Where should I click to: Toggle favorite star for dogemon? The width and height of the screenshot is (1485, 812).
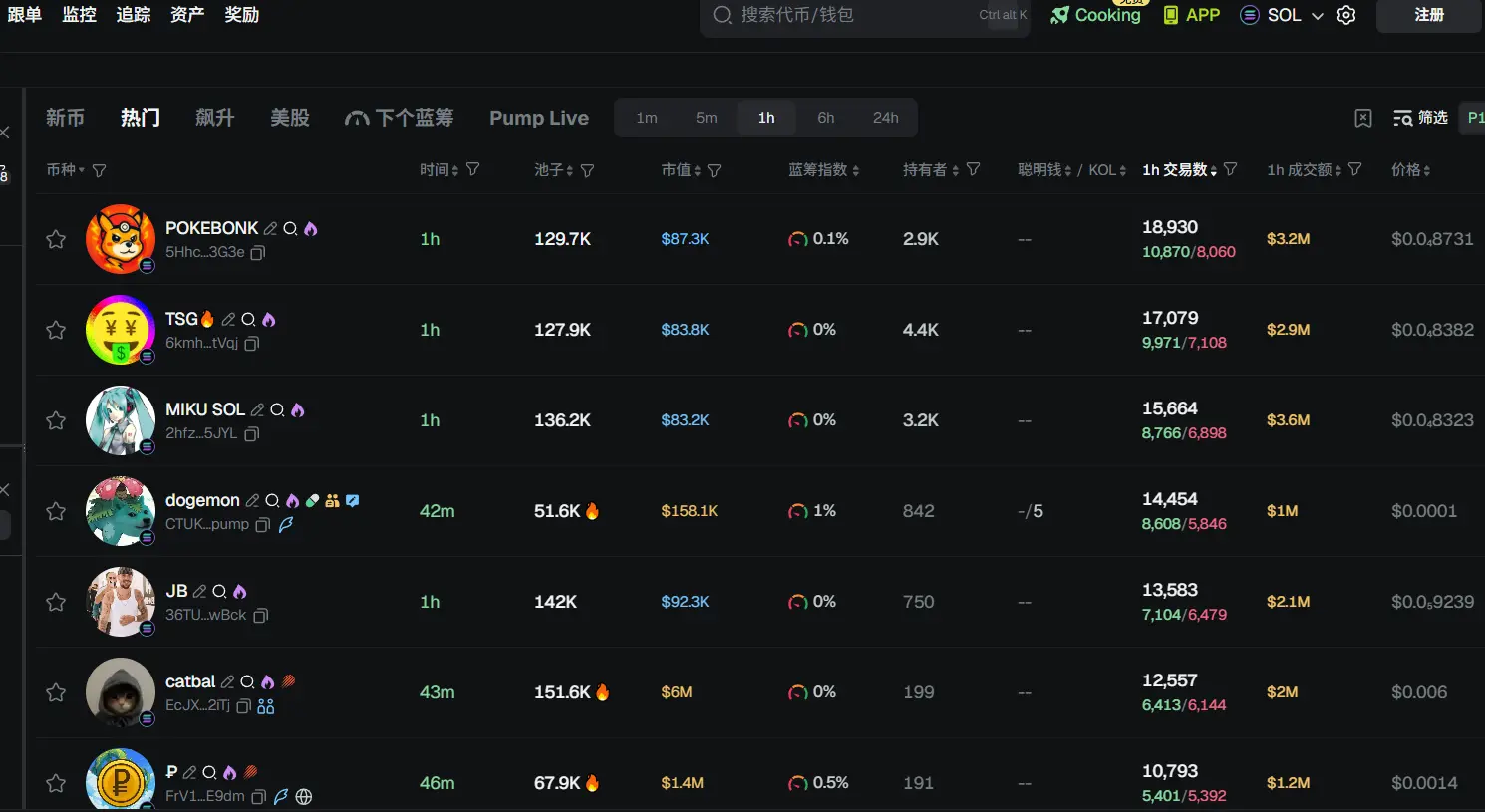[x=56, y=511]
